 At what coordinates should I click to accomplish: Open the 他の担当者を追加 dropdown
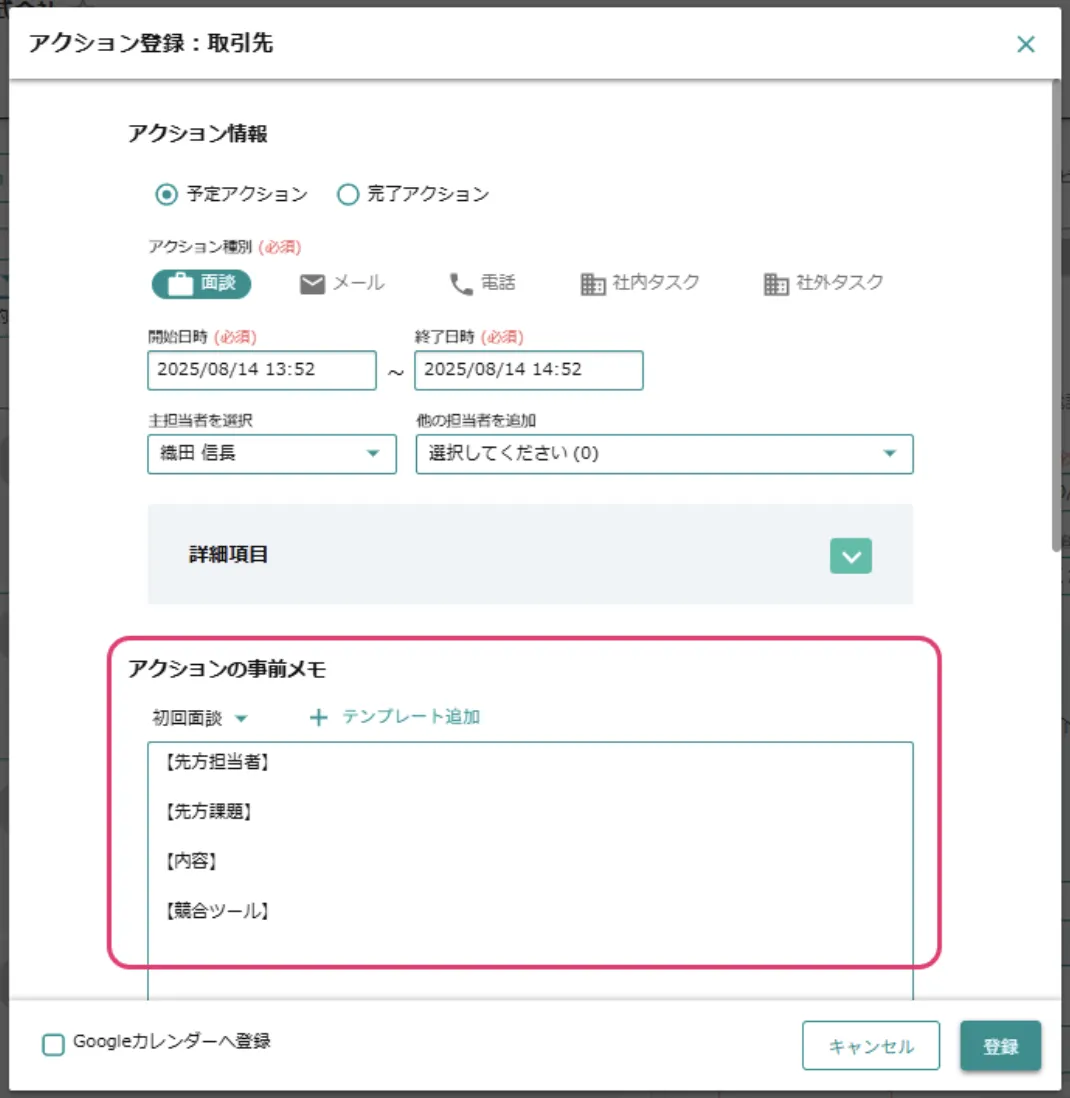[664, 454]
